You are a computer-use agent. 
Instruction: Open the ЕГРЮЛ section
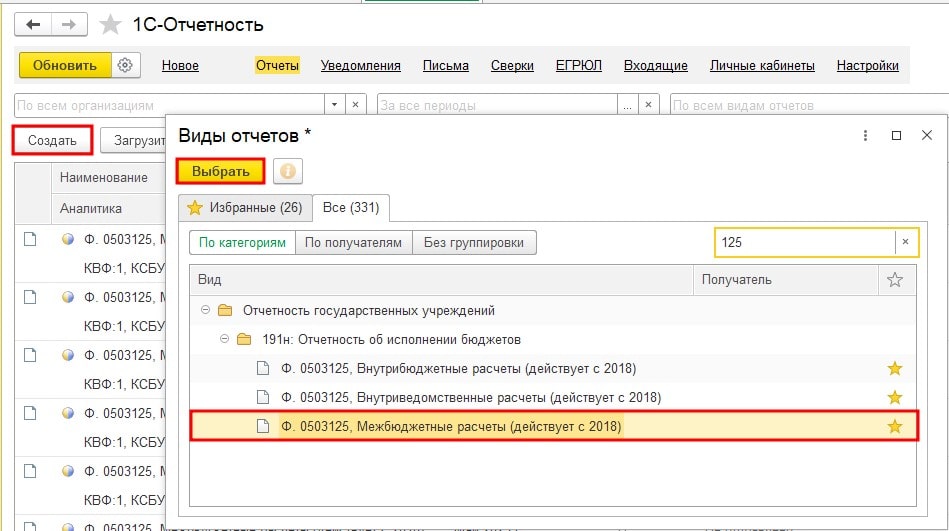(x=579, y=65)
